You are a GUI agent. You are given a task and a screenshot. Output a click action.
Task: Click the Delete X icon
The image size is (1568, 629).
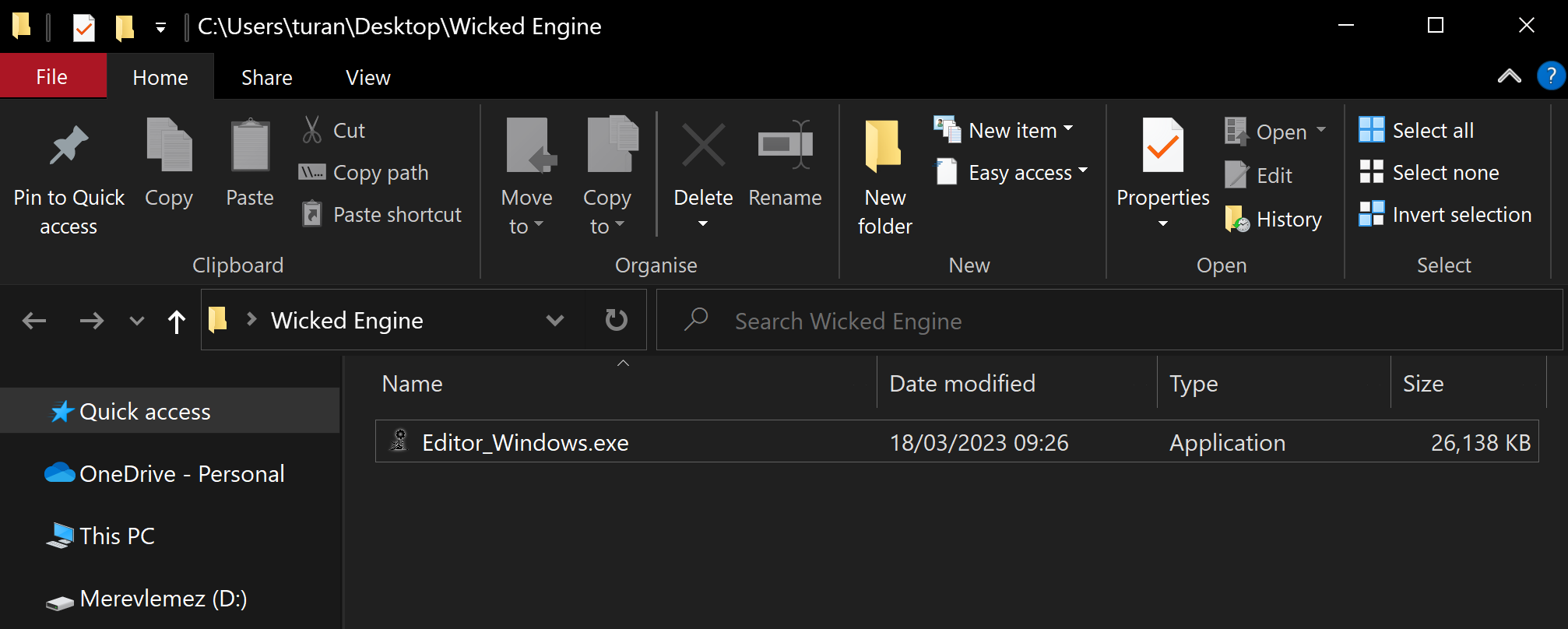704,146
